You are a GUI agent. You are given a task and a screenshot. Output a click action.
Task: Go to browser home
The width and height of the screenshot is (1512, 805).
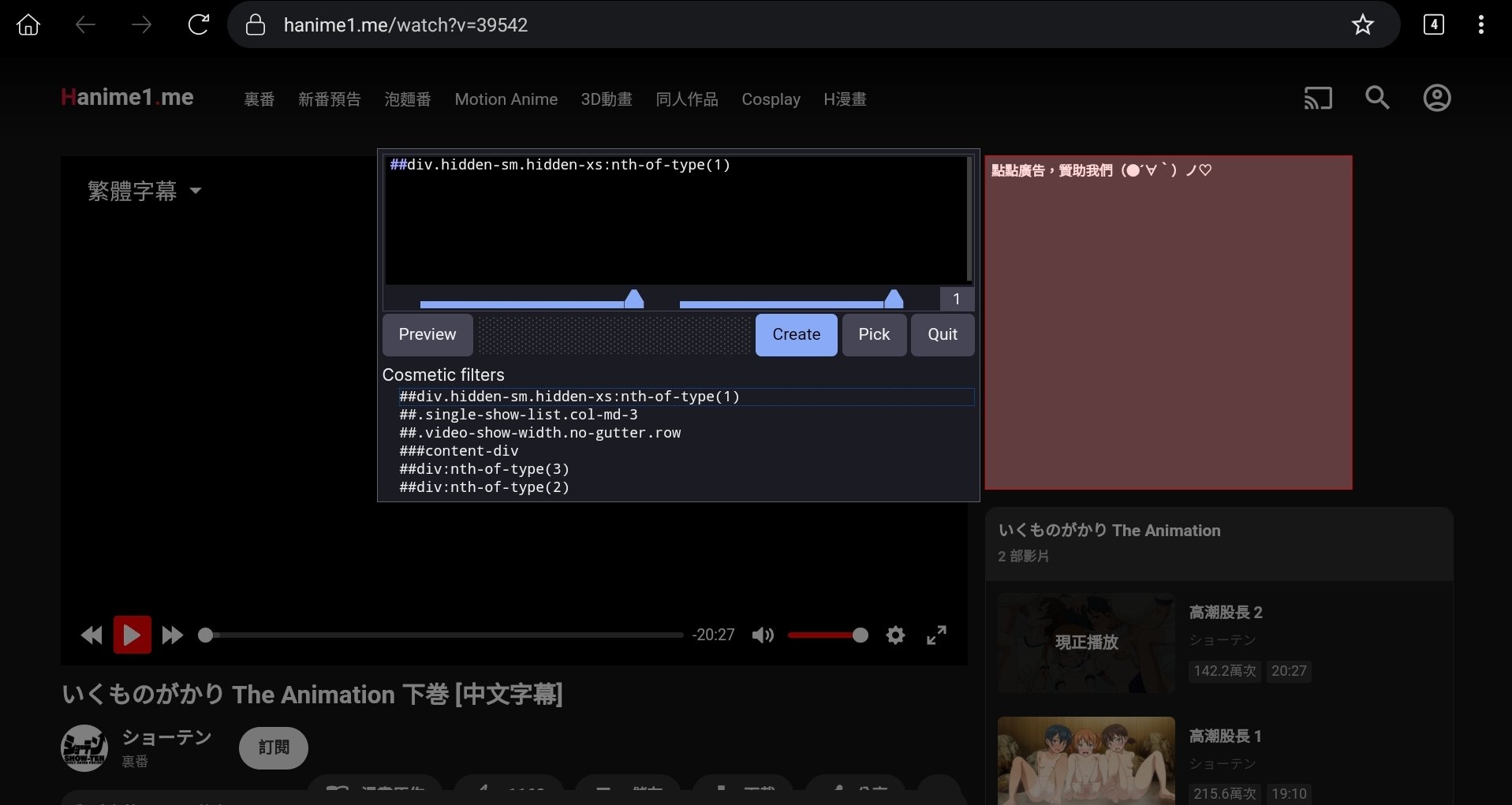coord(28,24)
